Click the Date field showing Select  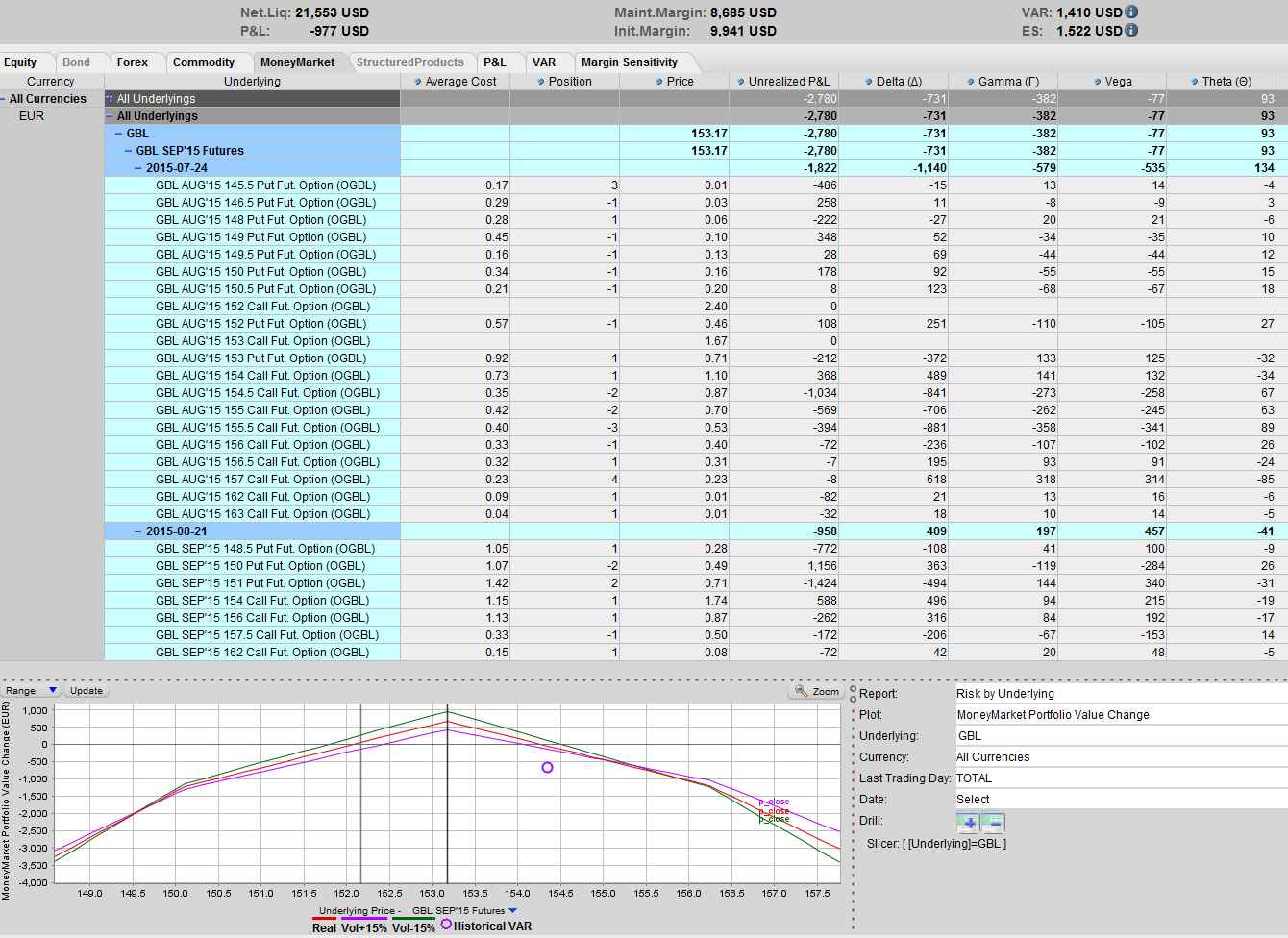[x=1121, y=800]
